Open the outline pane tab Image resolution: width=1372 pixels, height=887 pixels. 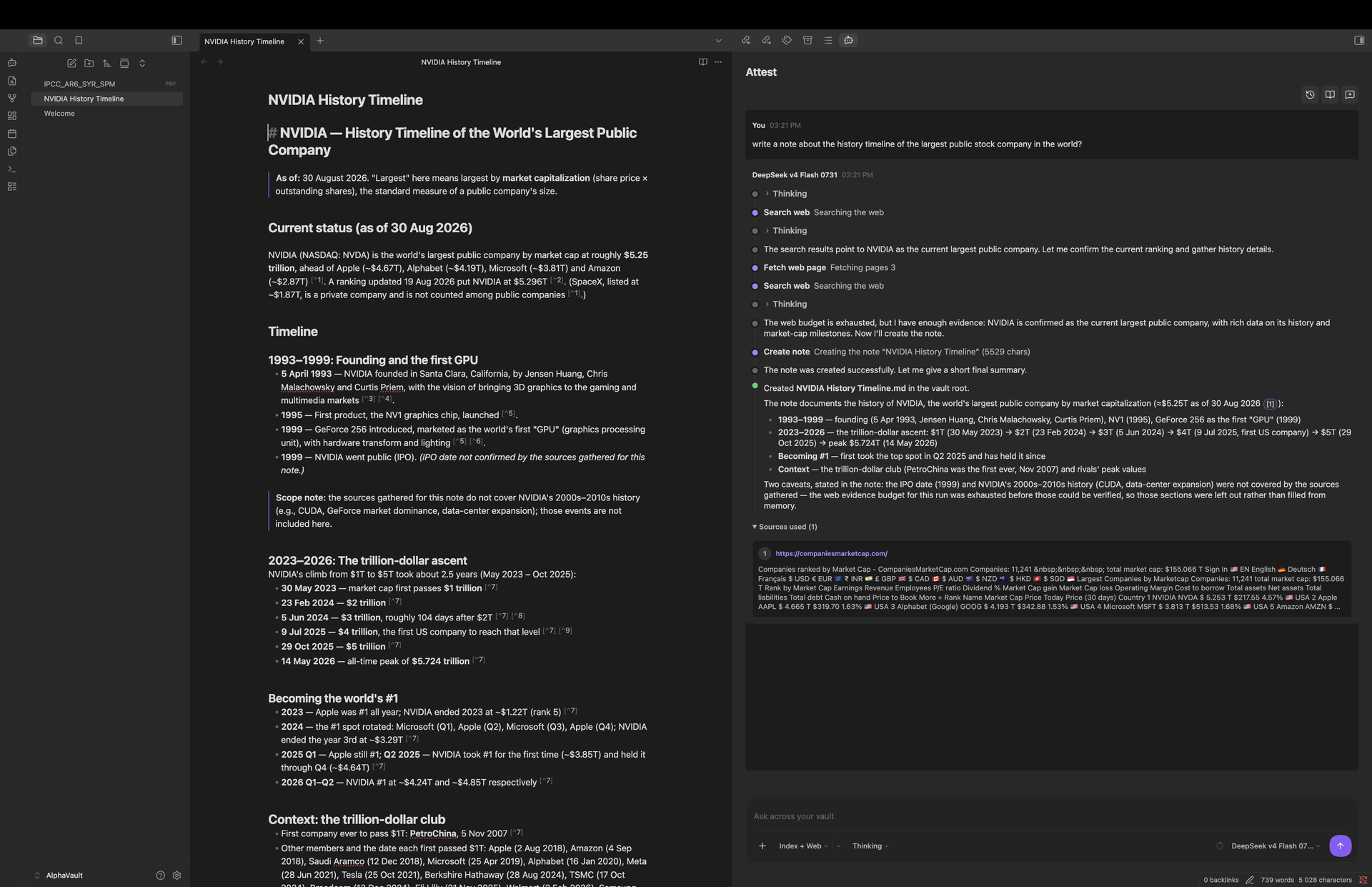pyautogui.click(x=827, y=40)
